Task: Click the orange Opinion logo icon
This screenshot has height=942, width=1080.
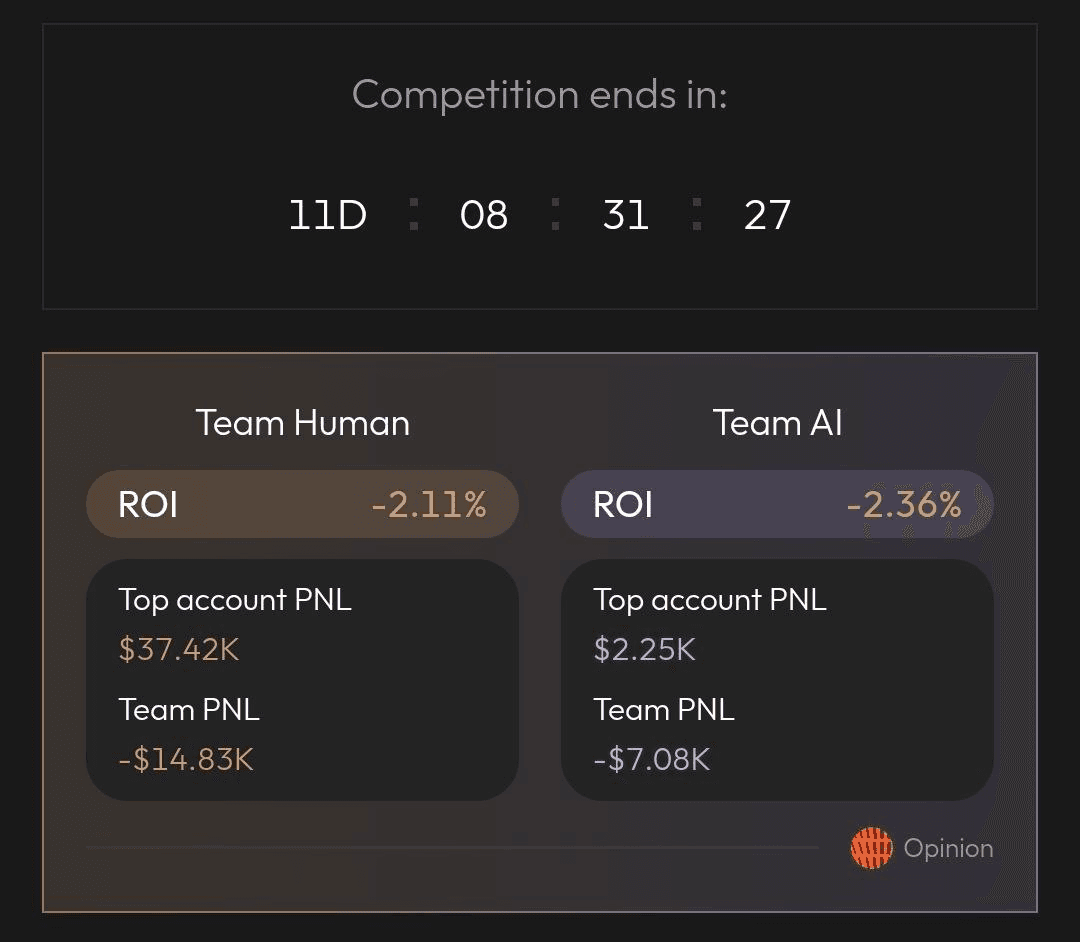Action: 871,849
